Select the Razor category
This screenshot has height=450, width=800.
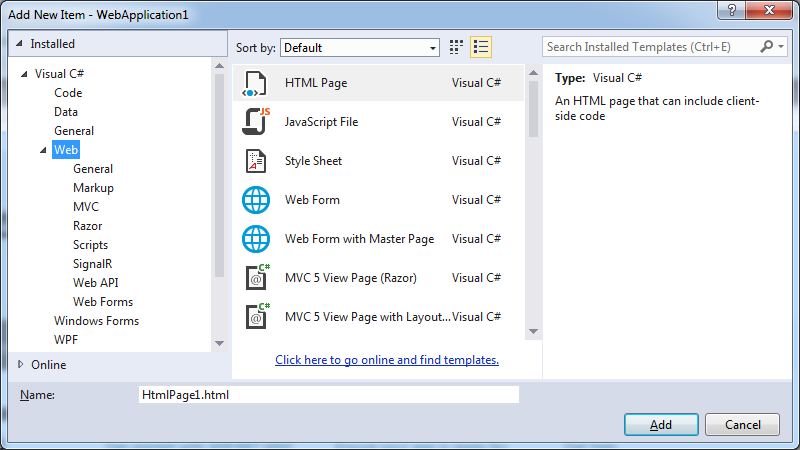(87, 226)
